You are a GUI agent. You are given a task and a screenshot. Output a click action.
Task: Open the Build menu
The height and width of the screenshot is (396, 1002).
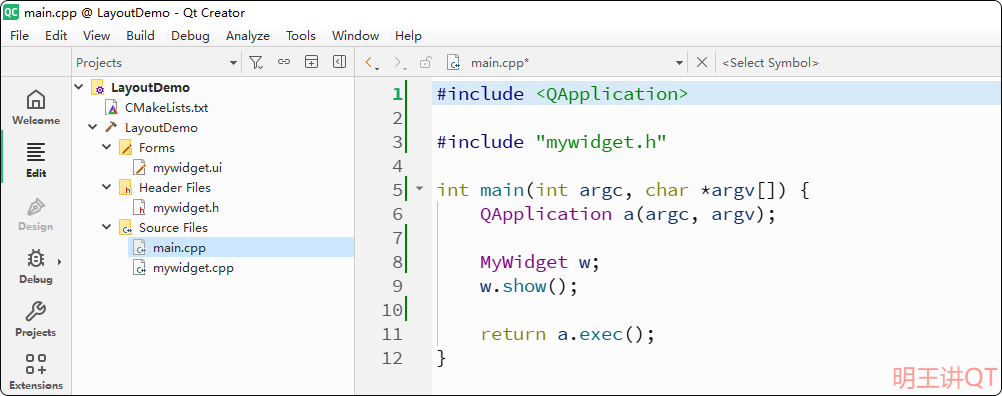pos(141,36)
